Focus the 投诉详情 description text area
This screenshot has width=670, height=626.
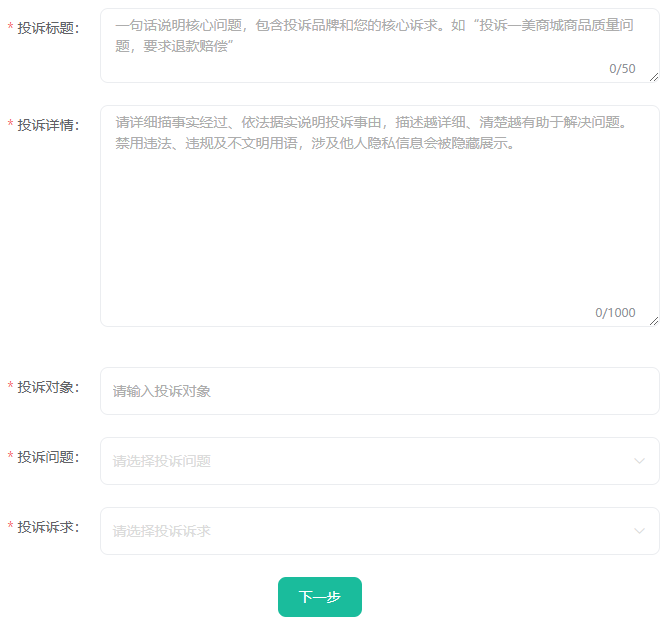point(370,215)
